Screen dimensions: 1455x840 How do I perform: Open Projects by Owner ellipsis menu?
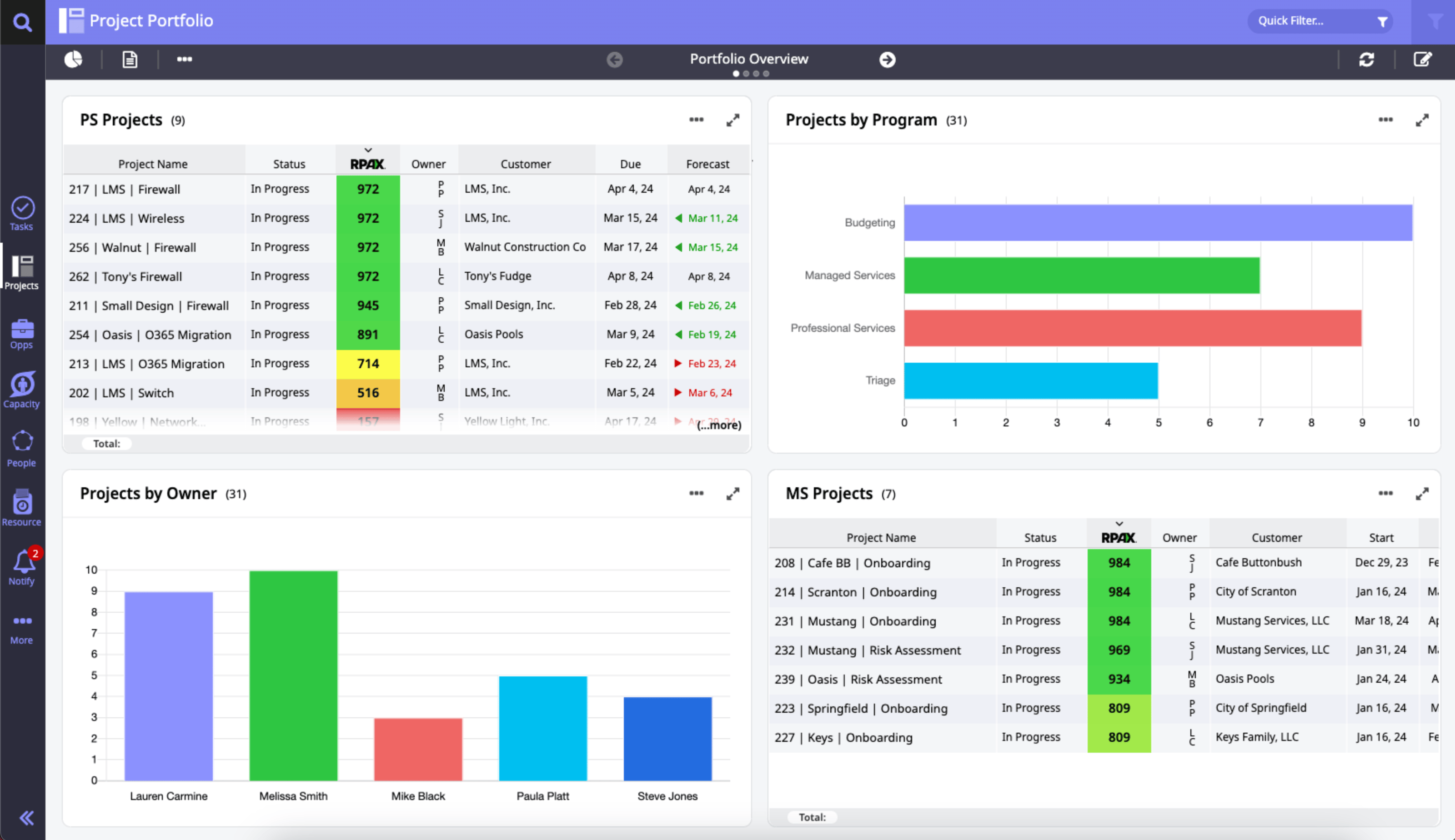tap(696, 494)
